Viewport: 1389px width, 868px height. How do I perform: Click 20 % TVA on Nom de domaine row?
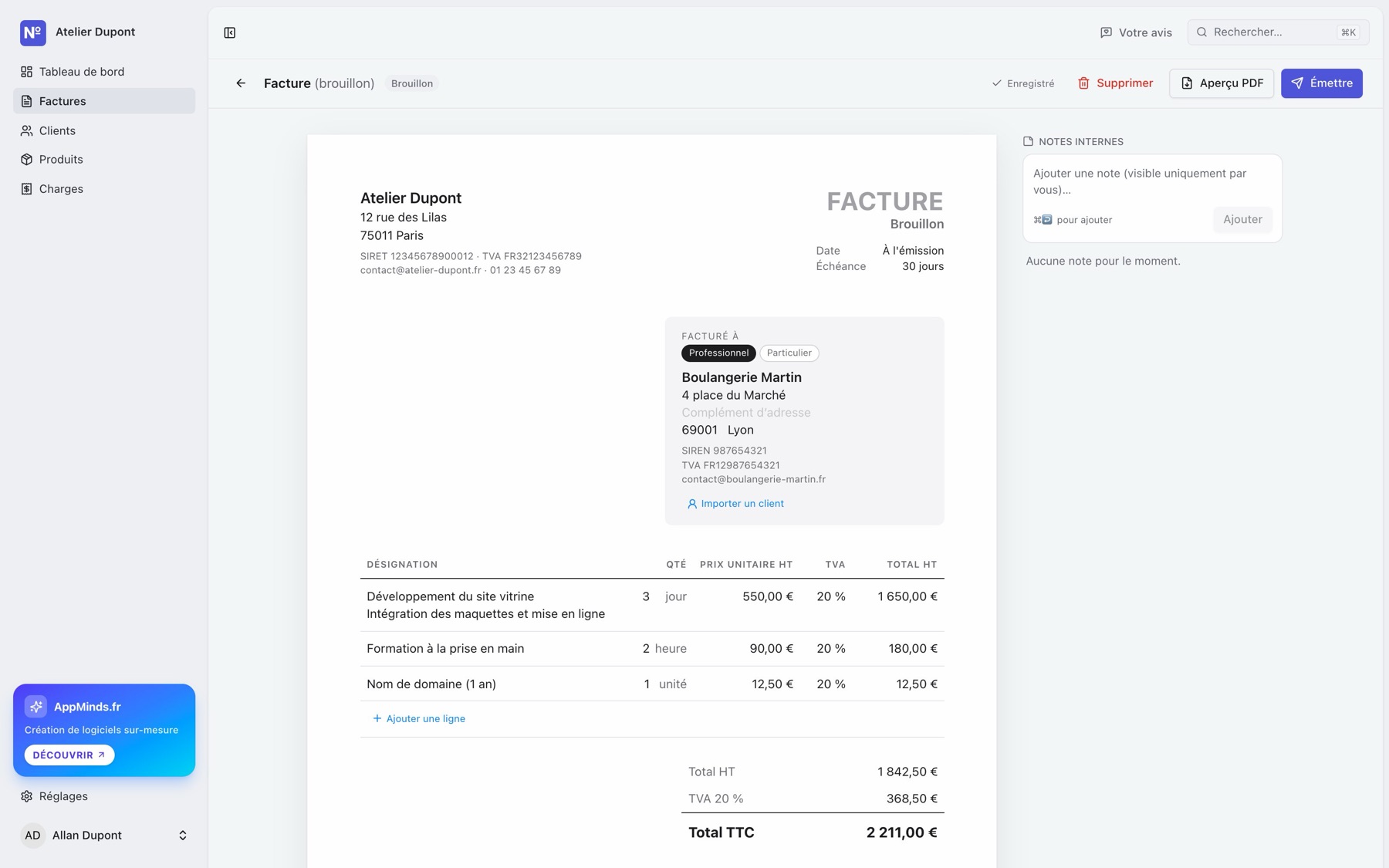pos(831,684)
